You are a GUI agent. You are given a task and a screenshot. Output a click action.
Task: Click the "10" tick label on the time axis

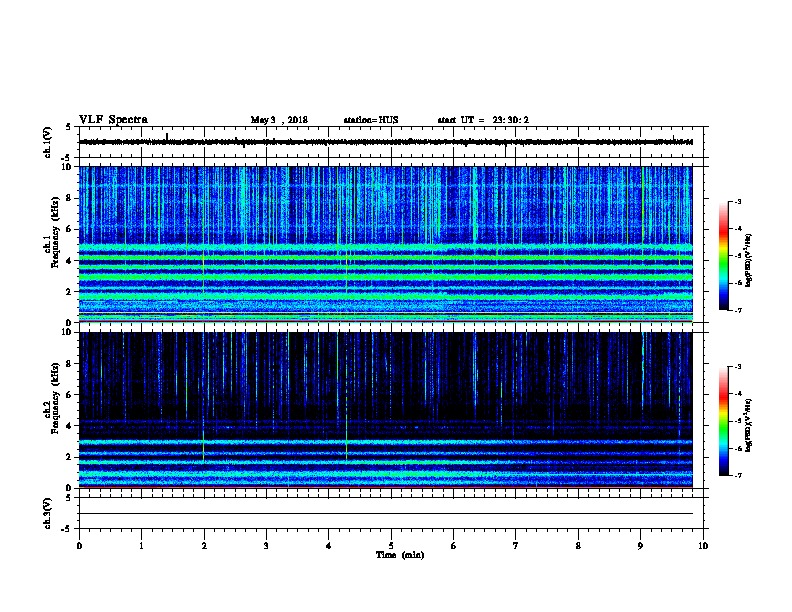tap(703, 546)
